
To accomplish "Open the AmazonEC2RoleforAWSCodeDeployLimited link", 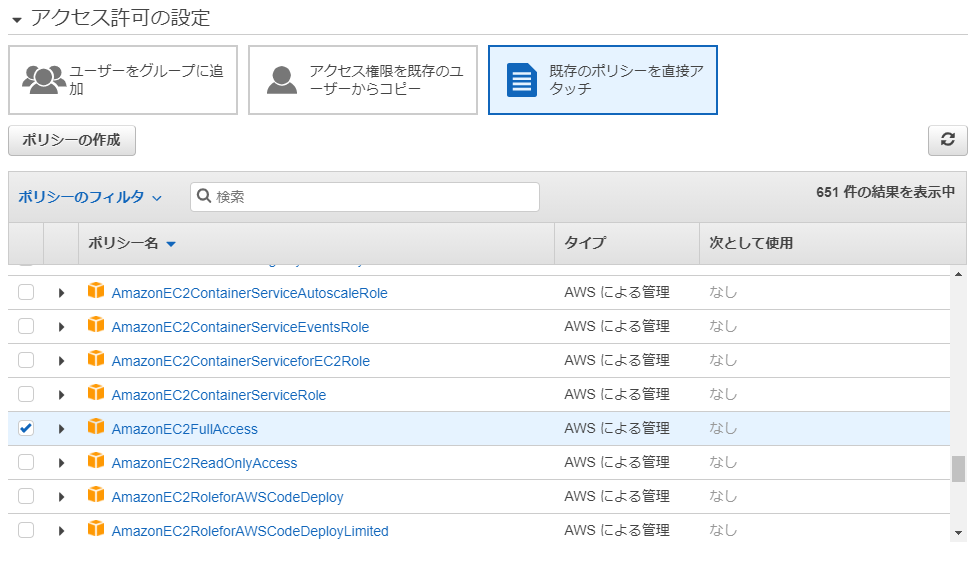I will 250,531.
